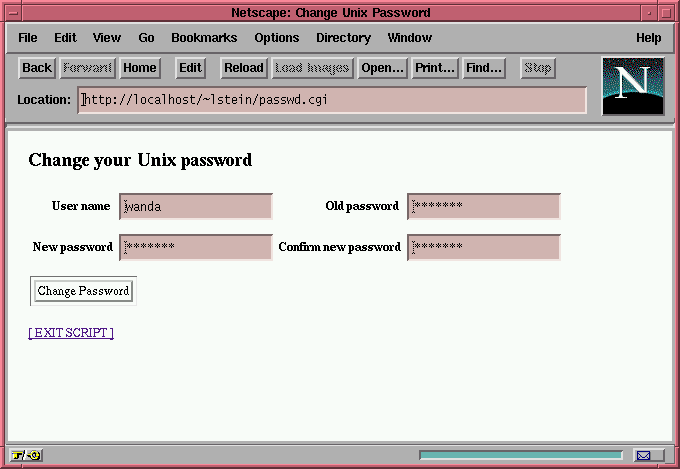
Task: Expand the Options menu
Action: 277,38
